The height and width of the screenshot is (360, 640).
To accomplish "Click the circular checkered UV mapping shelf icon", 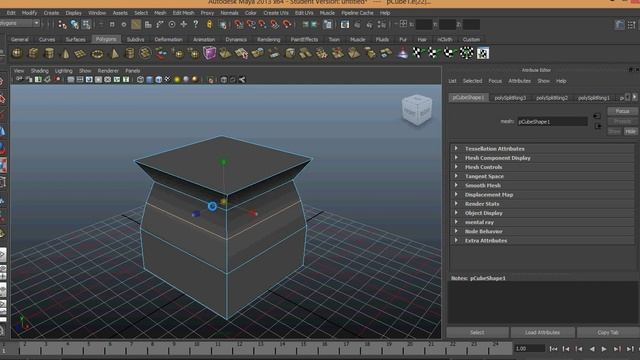I will point(467,53).
